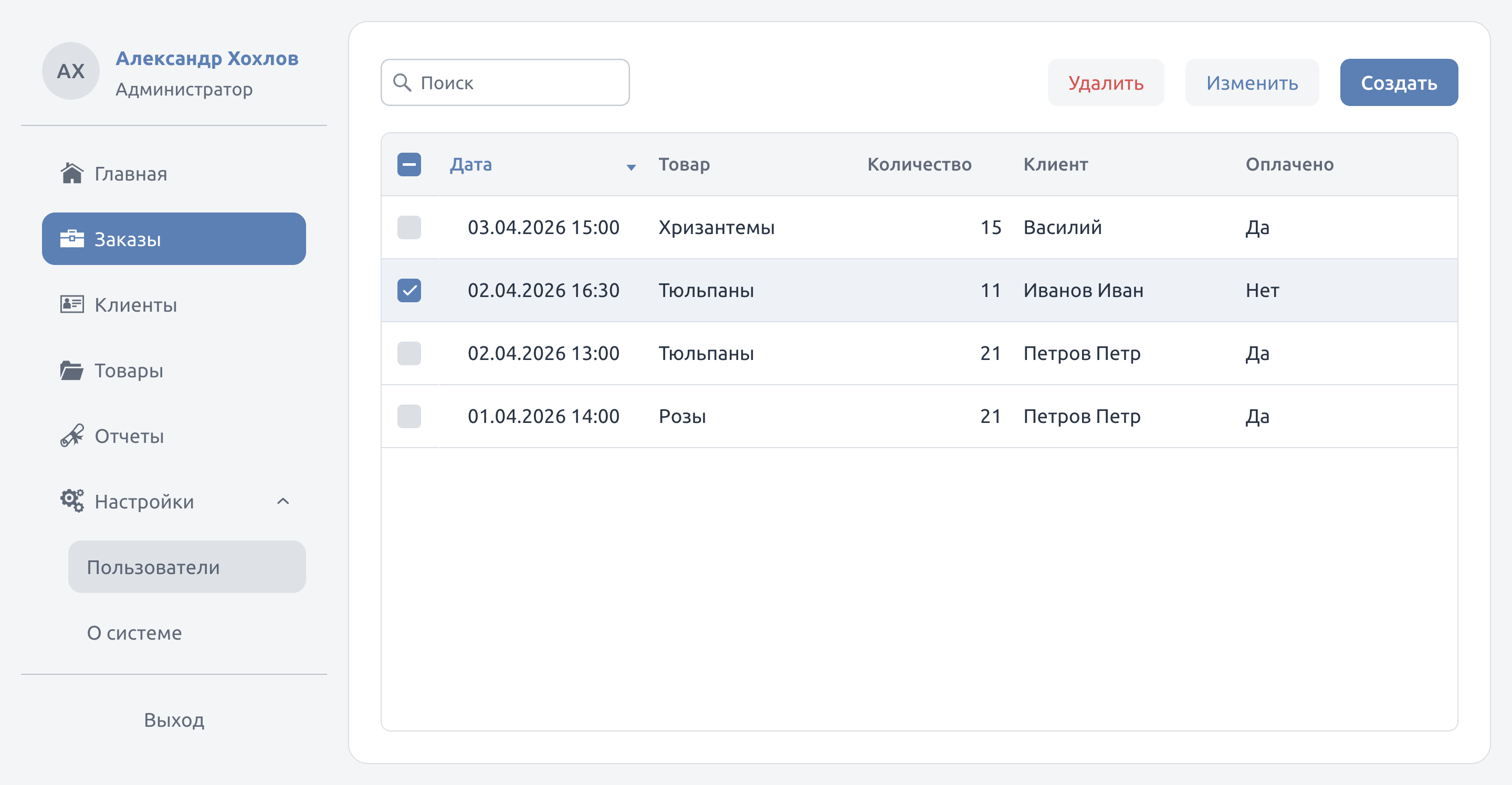Collapse the Настройки section chevron
1512x785 pixels.
[283, 501]
